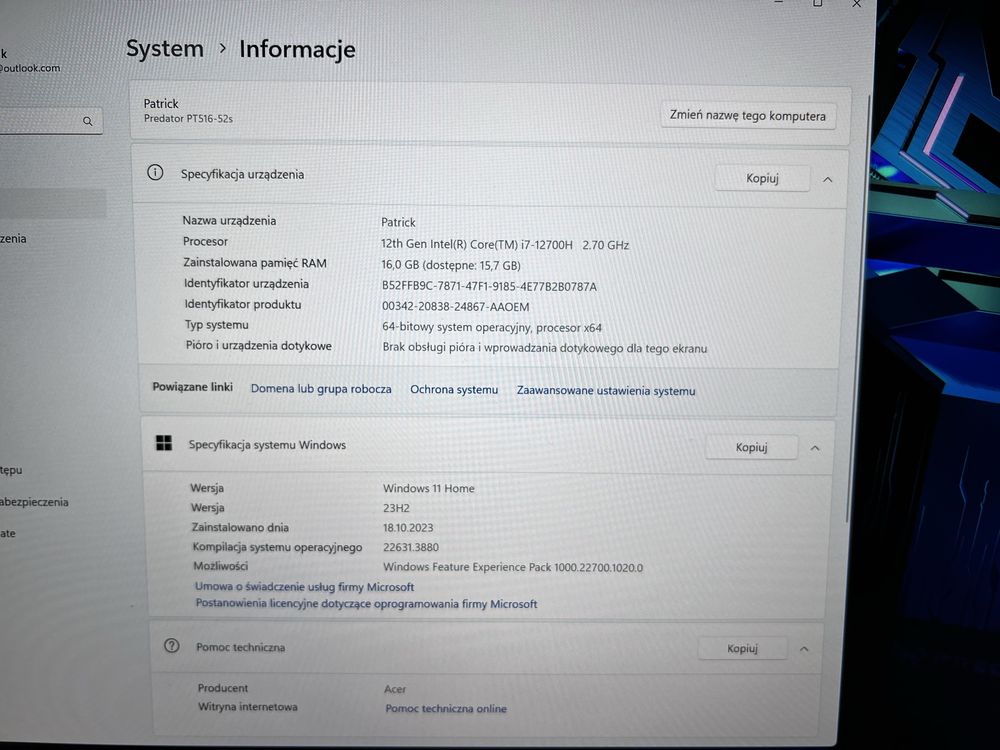
Task: Open Domena lub grupa robocza link
Action: click(x=321, y=388)
